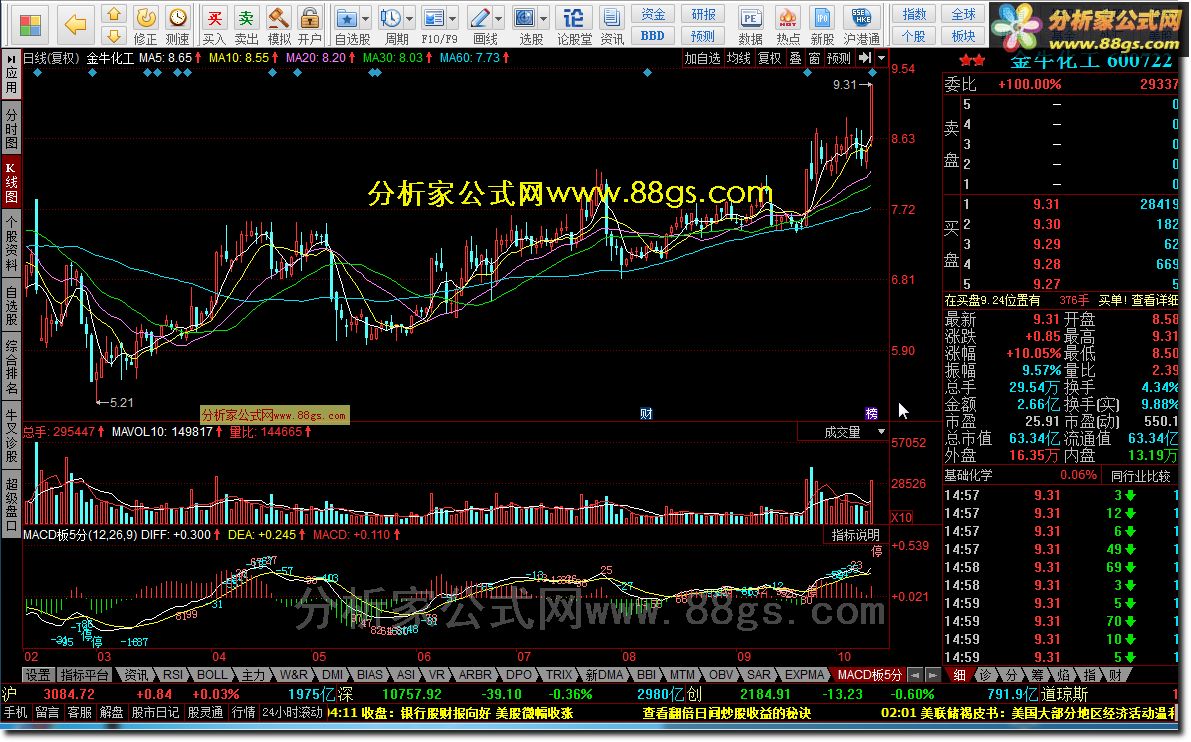The height and width of the screenshot is (742, 1191).
Task: Open 同行业比较 industry comparison
Action: tap(1140, 475)
